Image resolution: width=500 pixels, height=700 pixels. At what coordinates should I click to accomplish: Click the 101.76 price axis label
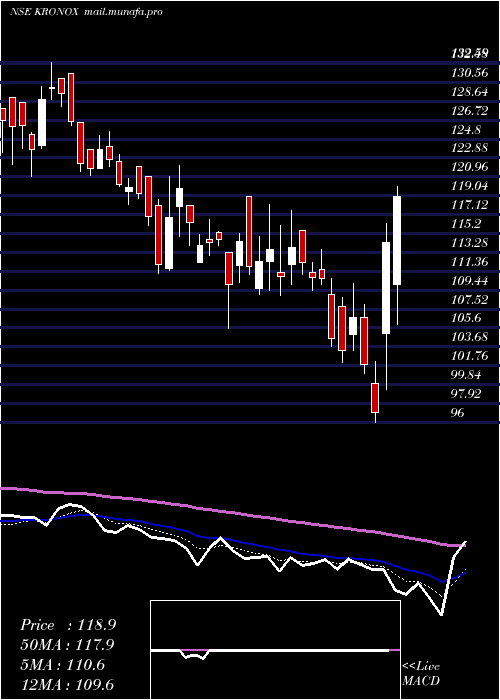coord(470,356)
